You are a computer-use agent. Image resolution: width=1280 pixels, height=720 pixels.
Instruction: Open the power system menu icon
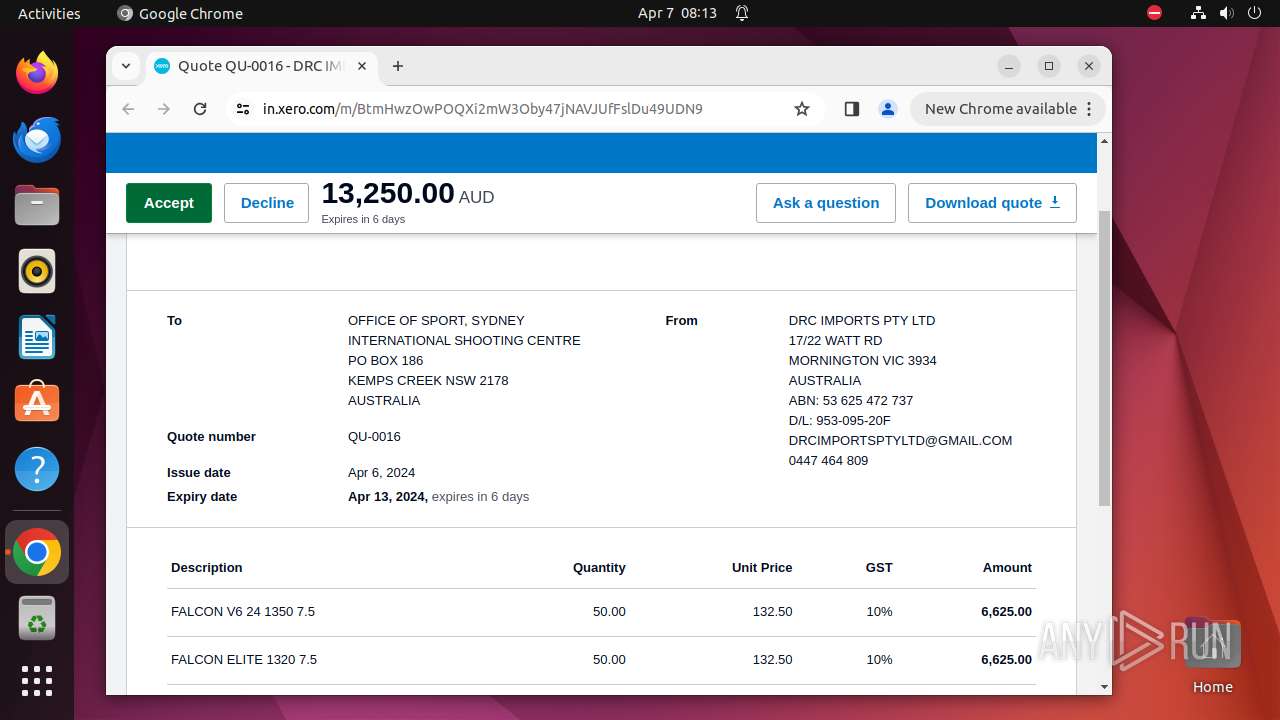click(x=1254, y=13)
